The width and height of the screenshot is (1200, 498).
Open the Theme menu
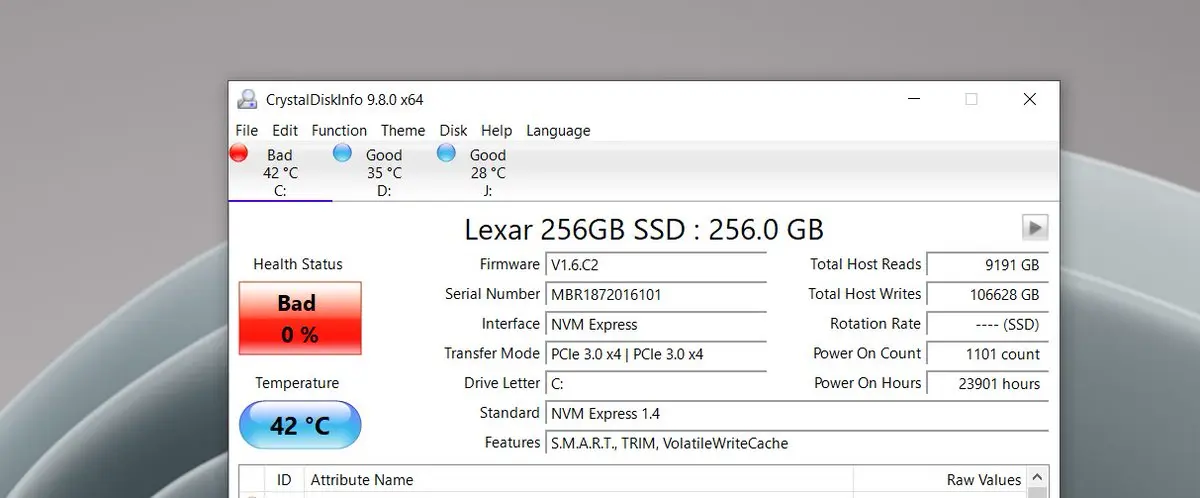point(403,131)
